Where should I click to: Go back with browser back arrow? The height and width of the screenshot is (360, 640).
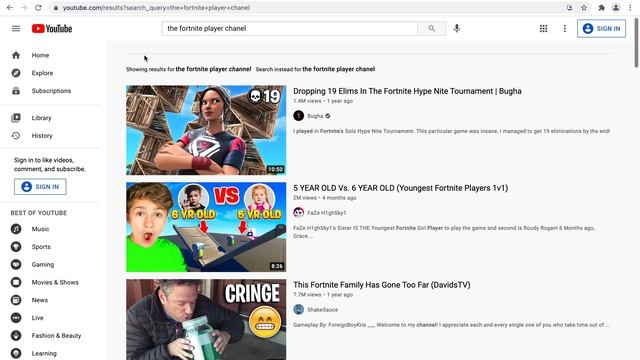pos(9,7)
